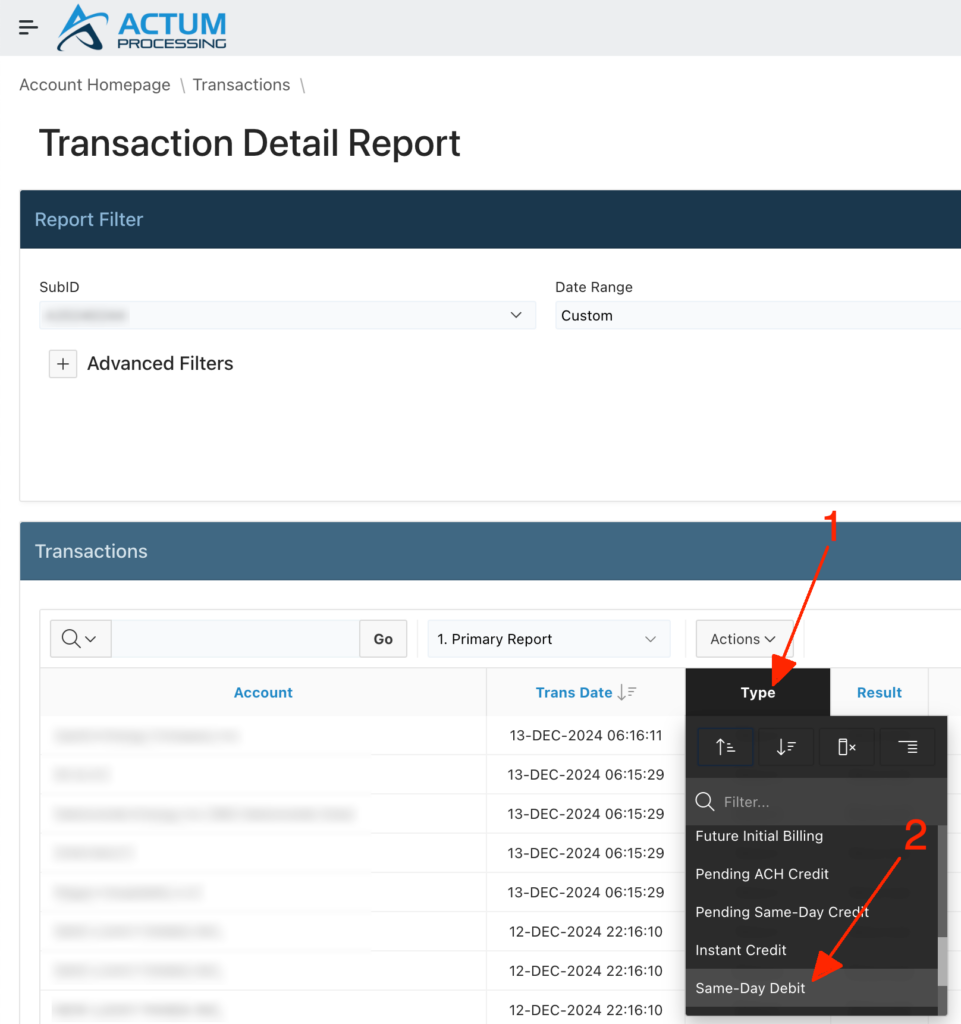Click the filter magnifier inside the Type menu
The height and width of the screenshot is (1024, 961).
click(x=705, y=801)
